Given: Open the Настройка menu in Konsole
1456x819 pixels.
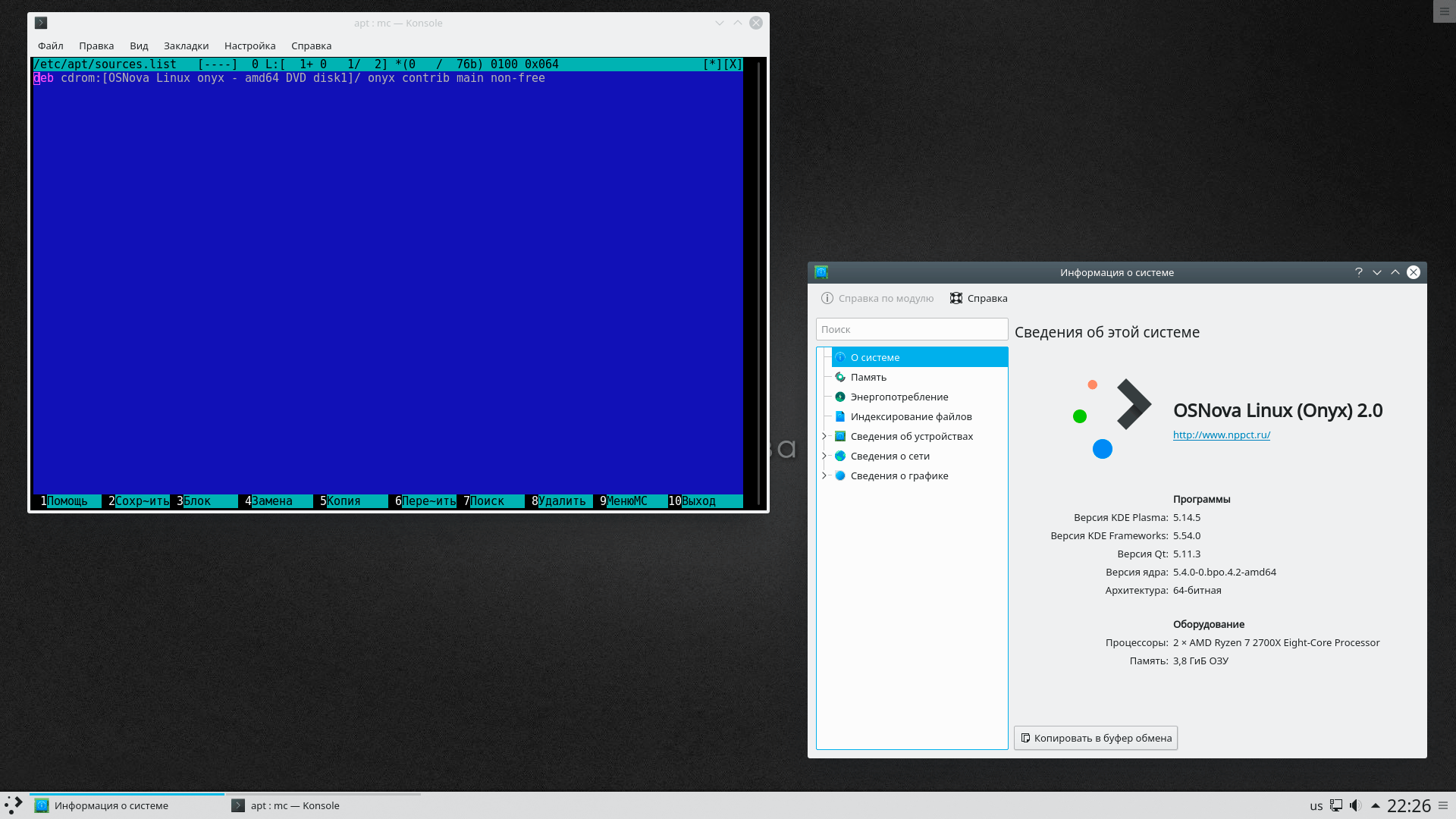Looking at the screenshot, I should click(249, 45).
